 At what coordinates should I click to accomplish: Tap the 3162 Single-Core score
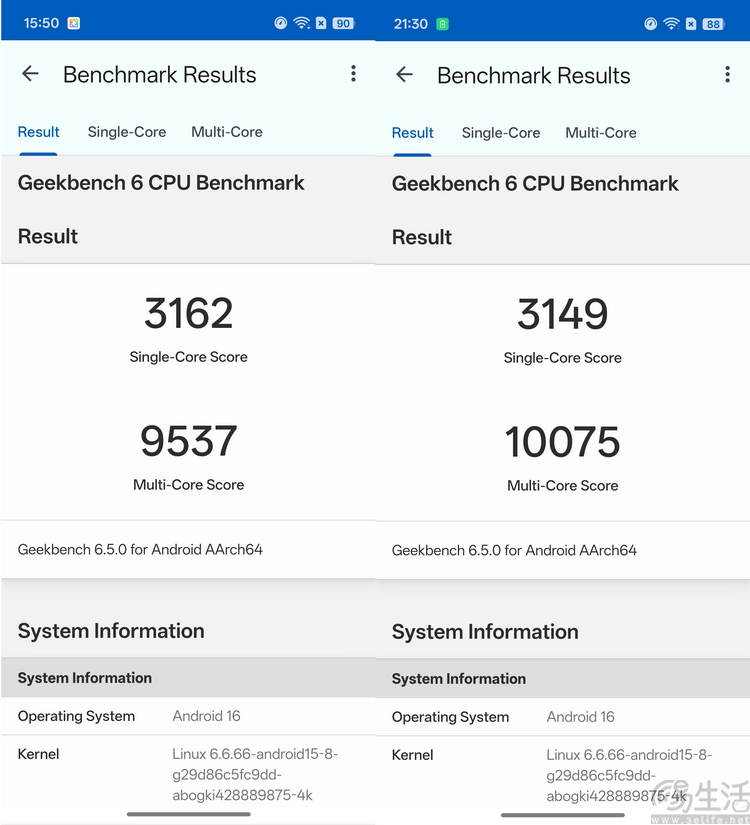[x=188, y=314]
